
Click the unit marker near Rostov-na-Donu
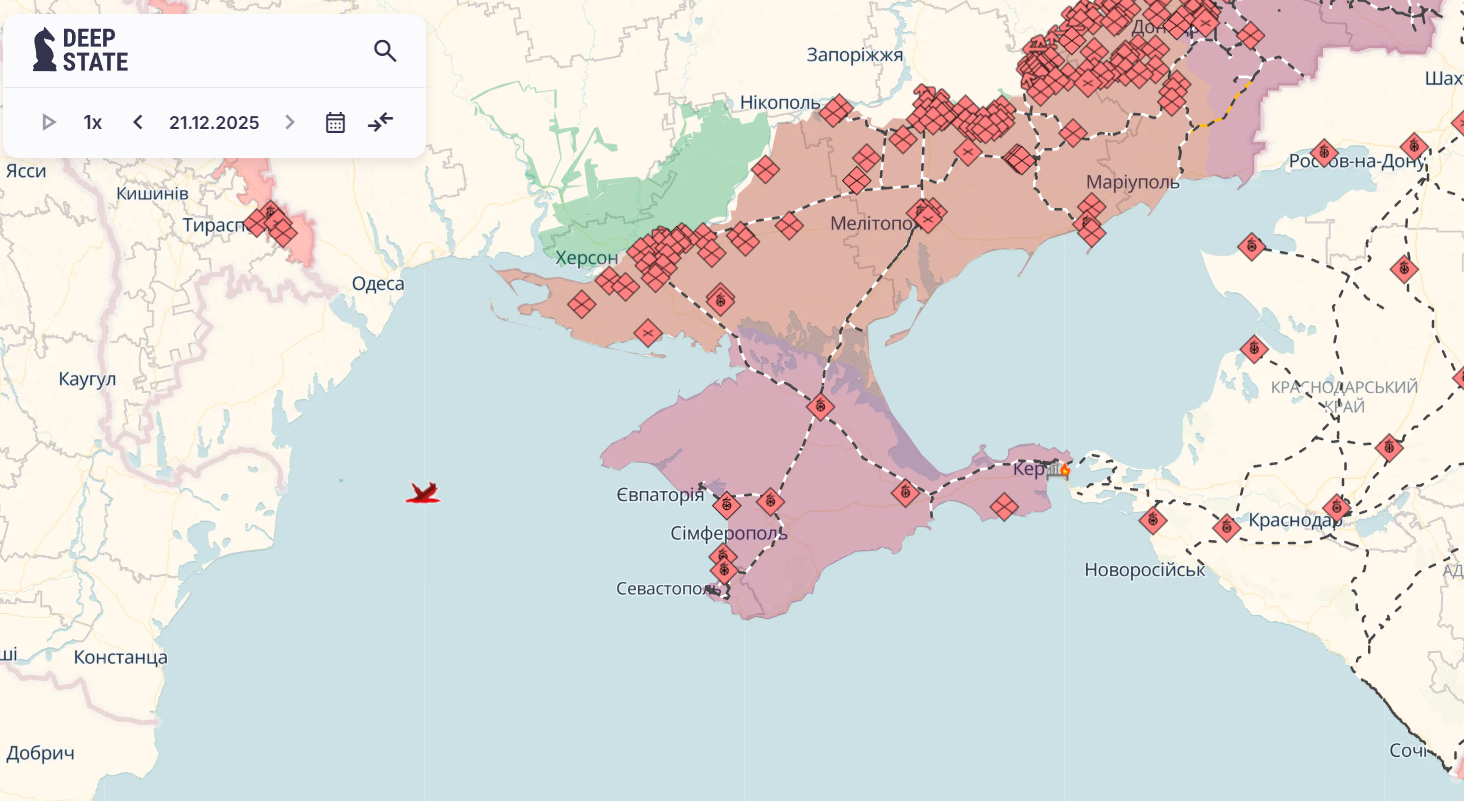pyautogui.click(x=1324, y=153)
